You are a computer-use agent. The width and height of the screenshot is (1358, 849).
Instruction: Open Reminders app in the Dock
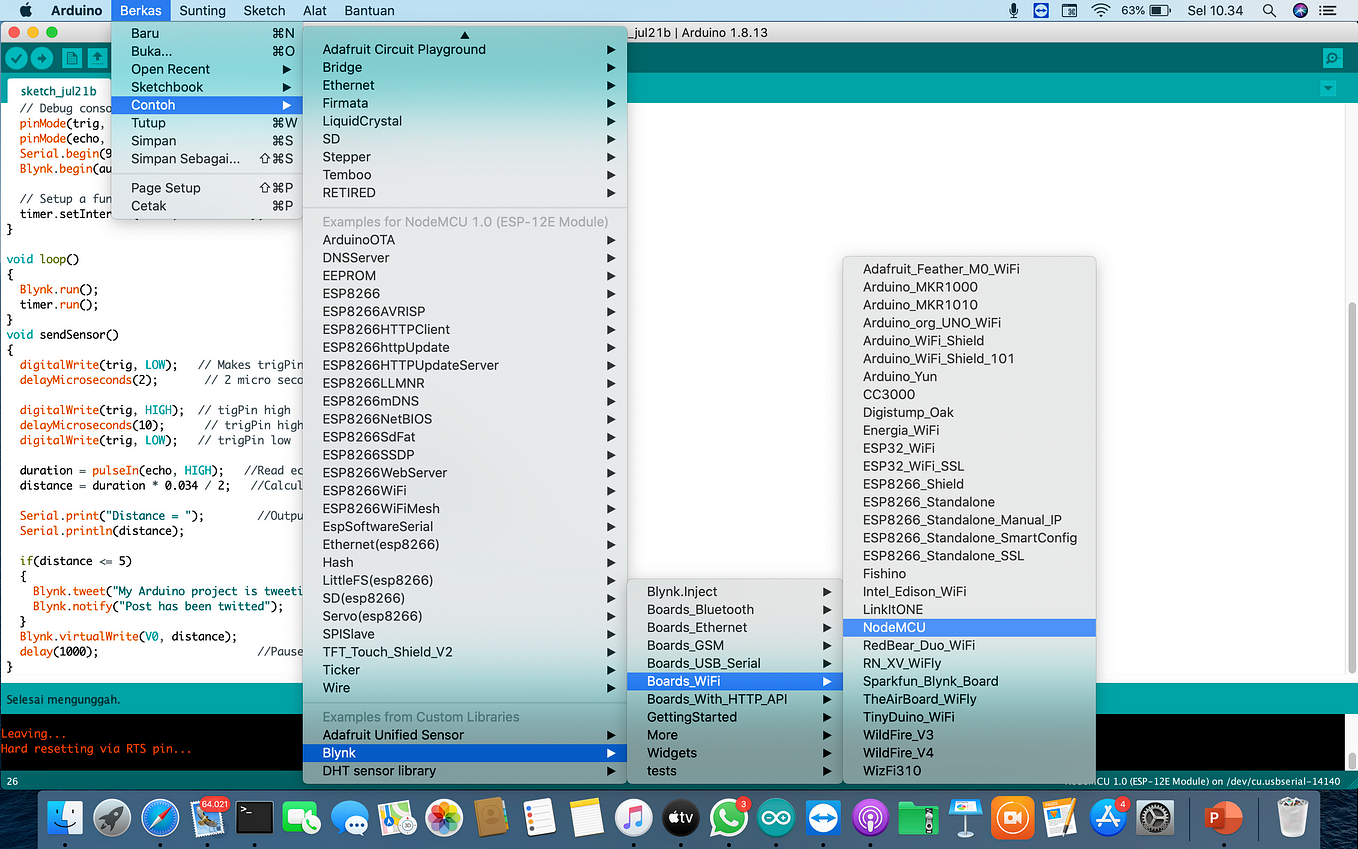pyautogui.click(x=539, y=818)
